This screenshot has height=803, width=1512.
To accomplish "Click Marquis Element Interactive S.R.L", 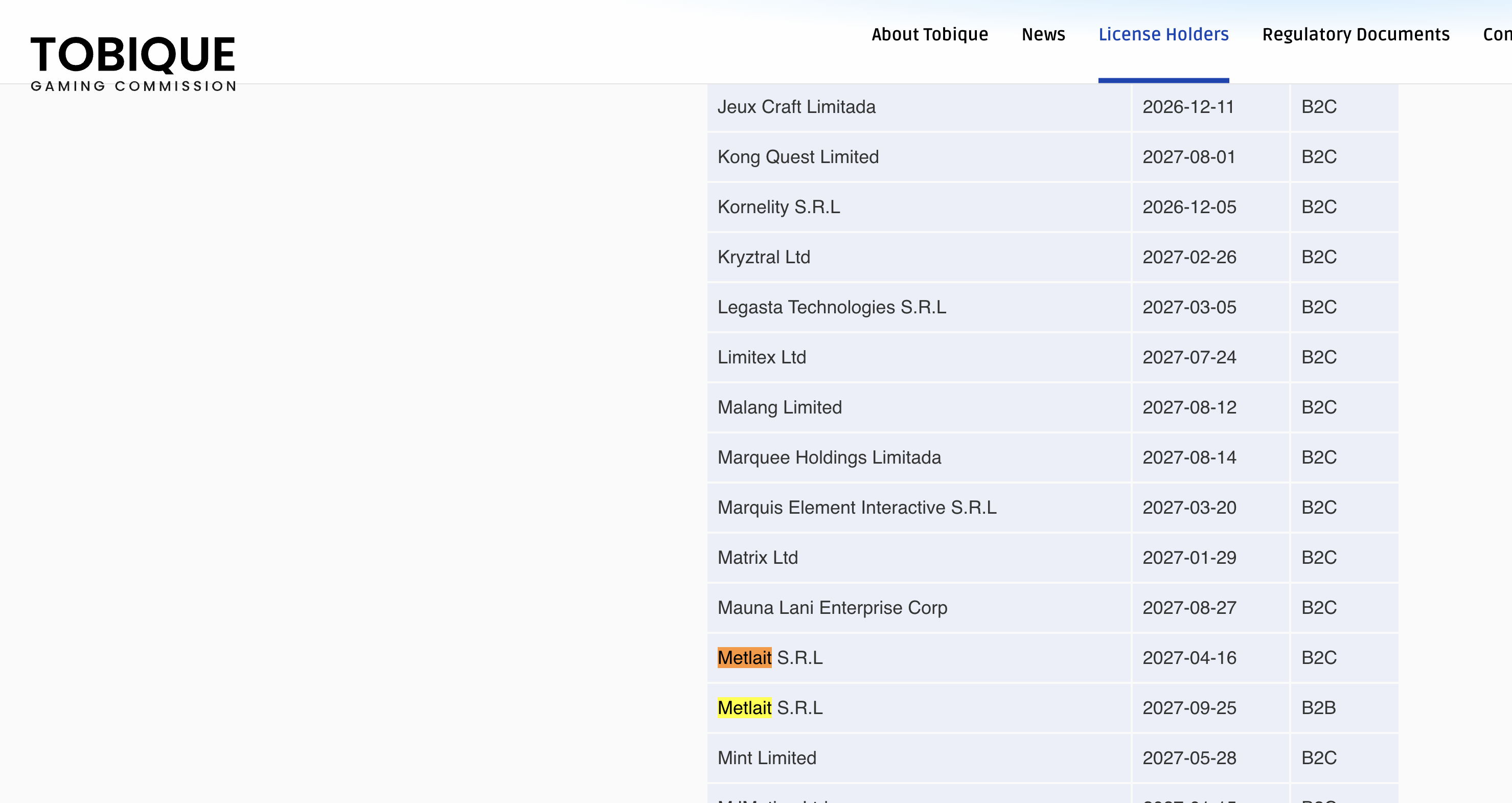I will (x=857, y=507).
